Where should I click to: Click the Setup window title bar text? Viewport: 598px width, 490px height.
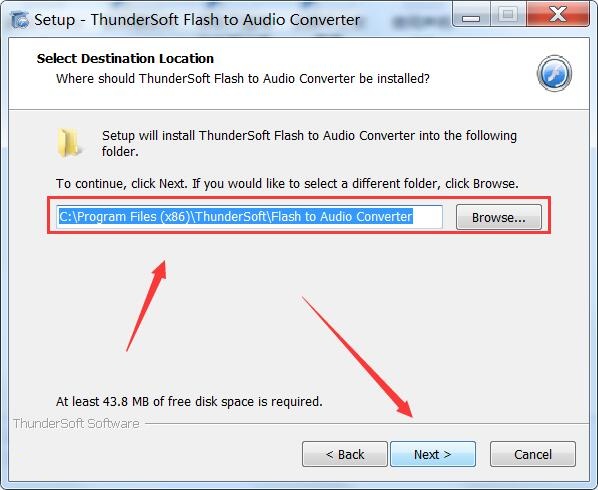click(x=197, y=20)
